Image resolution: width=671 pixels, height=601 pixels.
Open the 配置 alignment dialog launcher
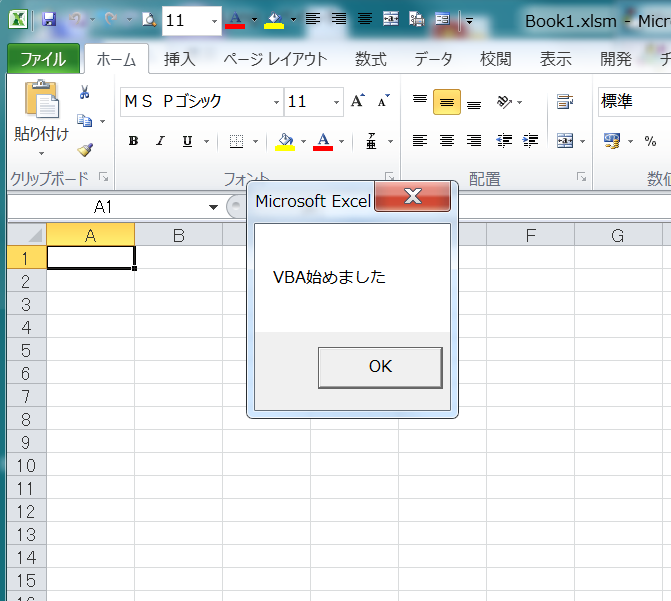581,176
